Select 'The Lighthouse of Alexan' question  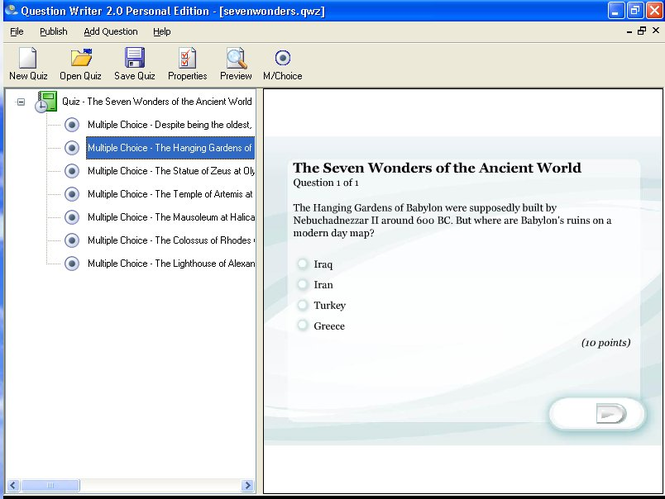pyautogui.click(x=171, y=263)
